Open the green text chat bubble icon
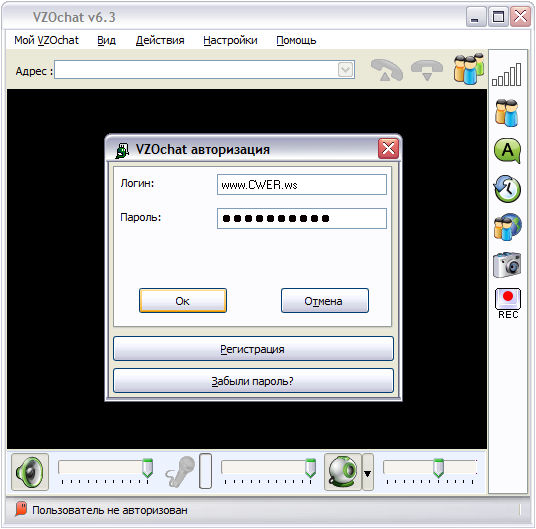The height and width of the screenshot is (529, 536). point(507,151)
